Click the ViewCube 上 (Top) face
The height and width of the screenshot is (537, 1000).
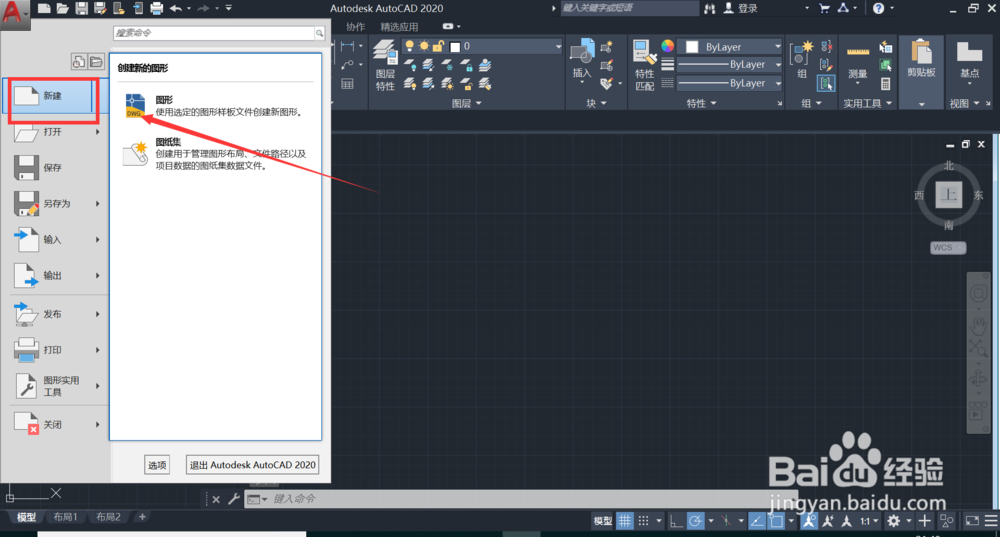948,195
